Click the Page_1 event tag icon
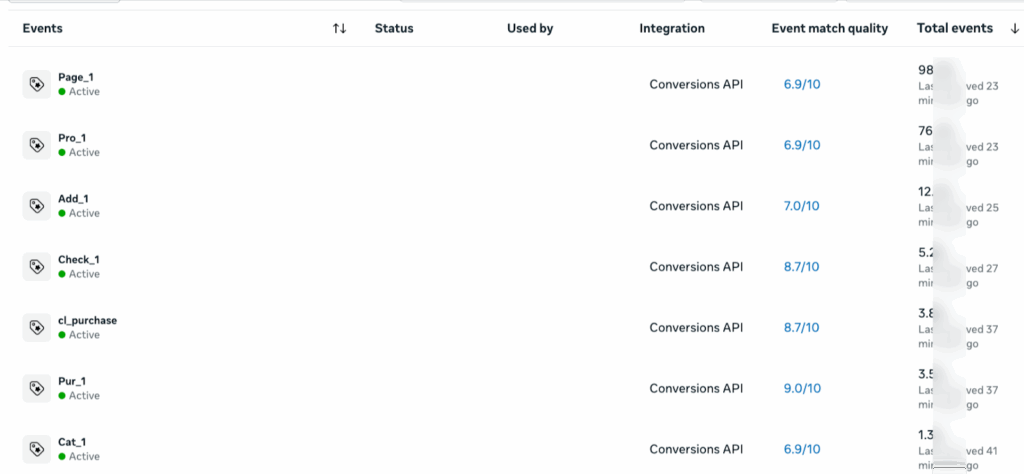Image resolution: width=1024 pixels, height=474 pixels. (x=36, y=85)
